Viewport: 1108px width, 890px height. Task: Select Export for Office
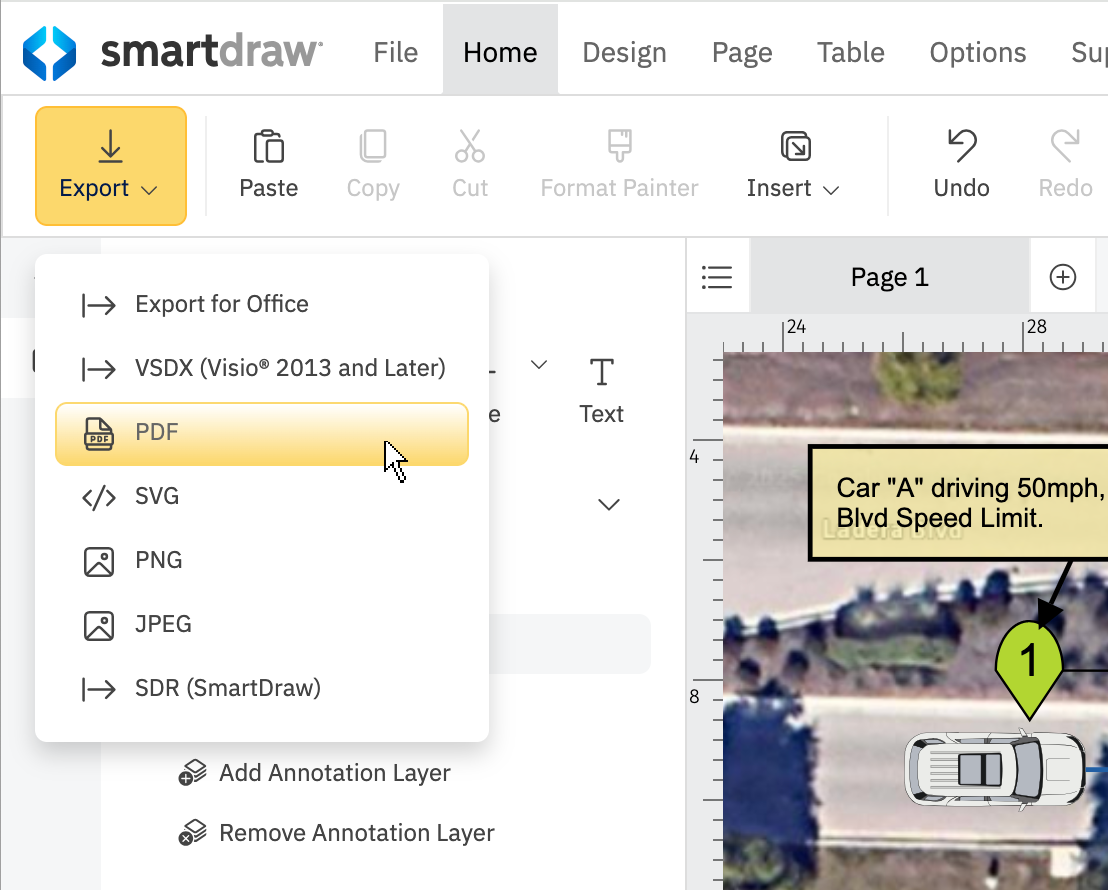click(222, 304)
